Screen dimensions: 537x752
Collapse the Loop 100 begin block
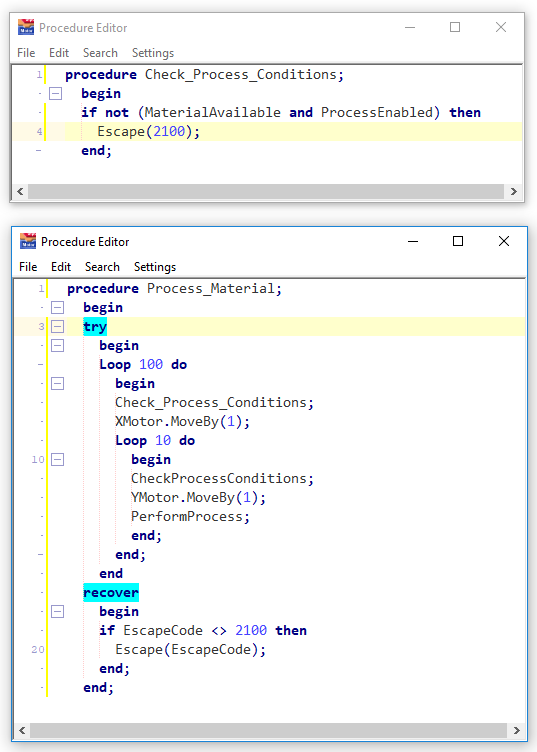pyautogui.click(x=58, y=384)
